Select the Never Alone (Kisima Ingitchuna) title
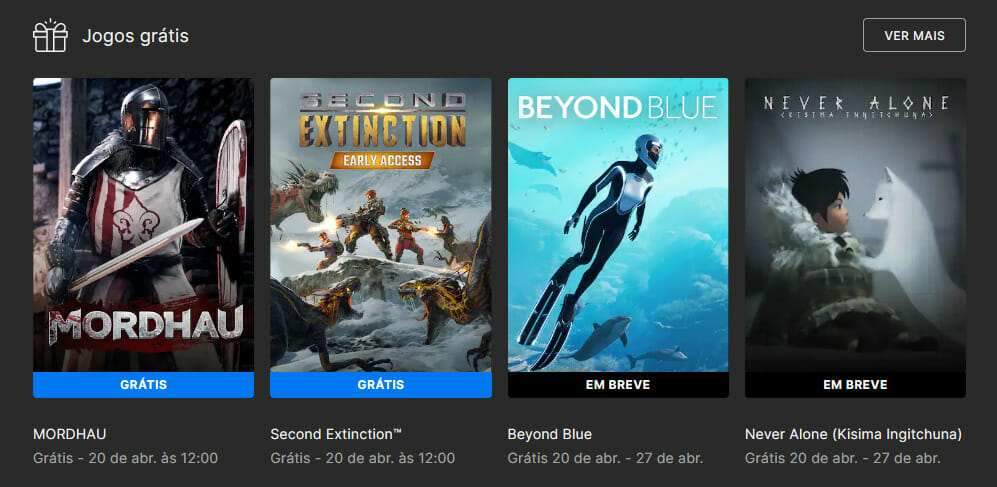This screenshot has width=997, height=487. click(853, 435)
